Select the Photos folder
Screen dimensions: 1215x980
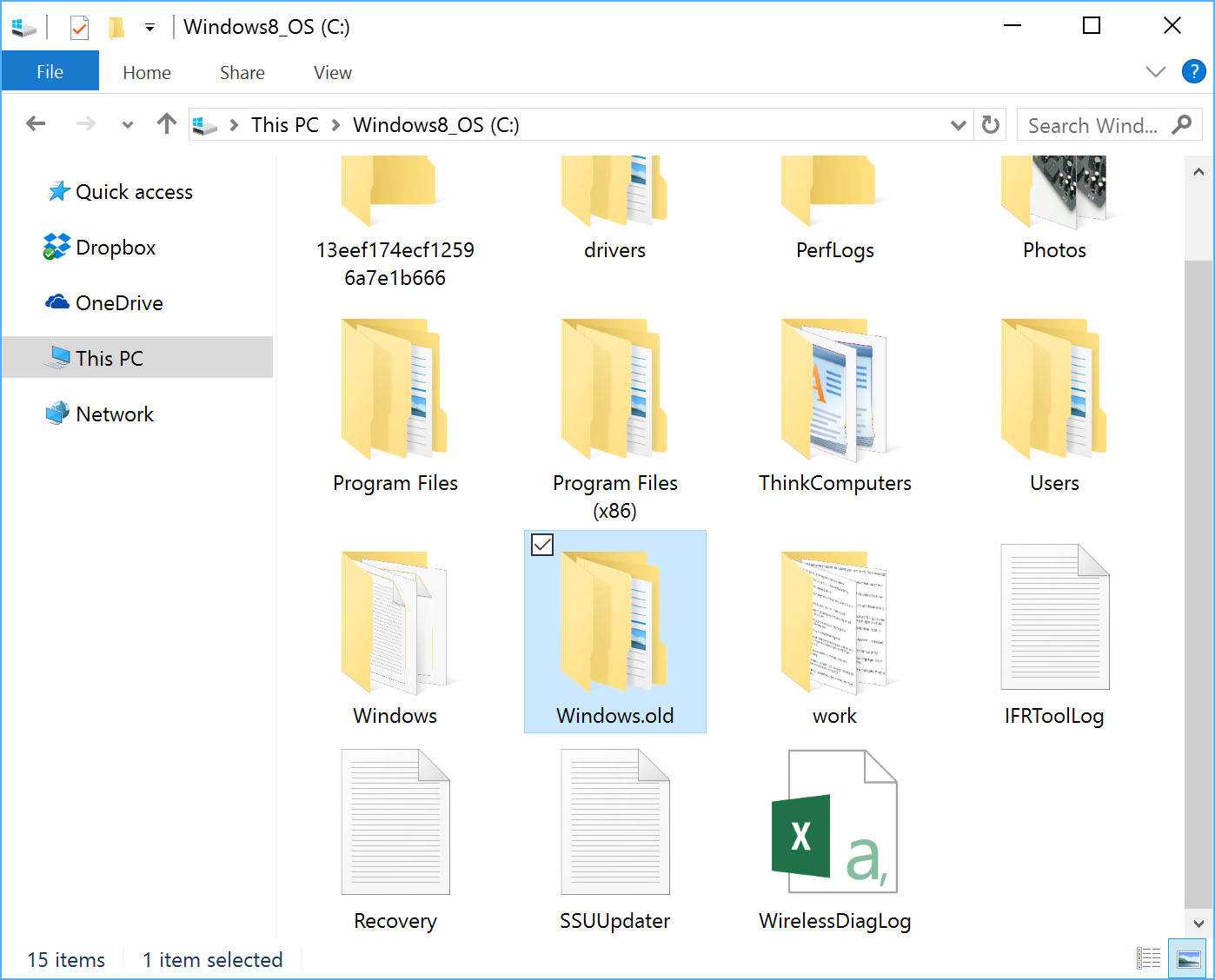tap(1054, 209)
